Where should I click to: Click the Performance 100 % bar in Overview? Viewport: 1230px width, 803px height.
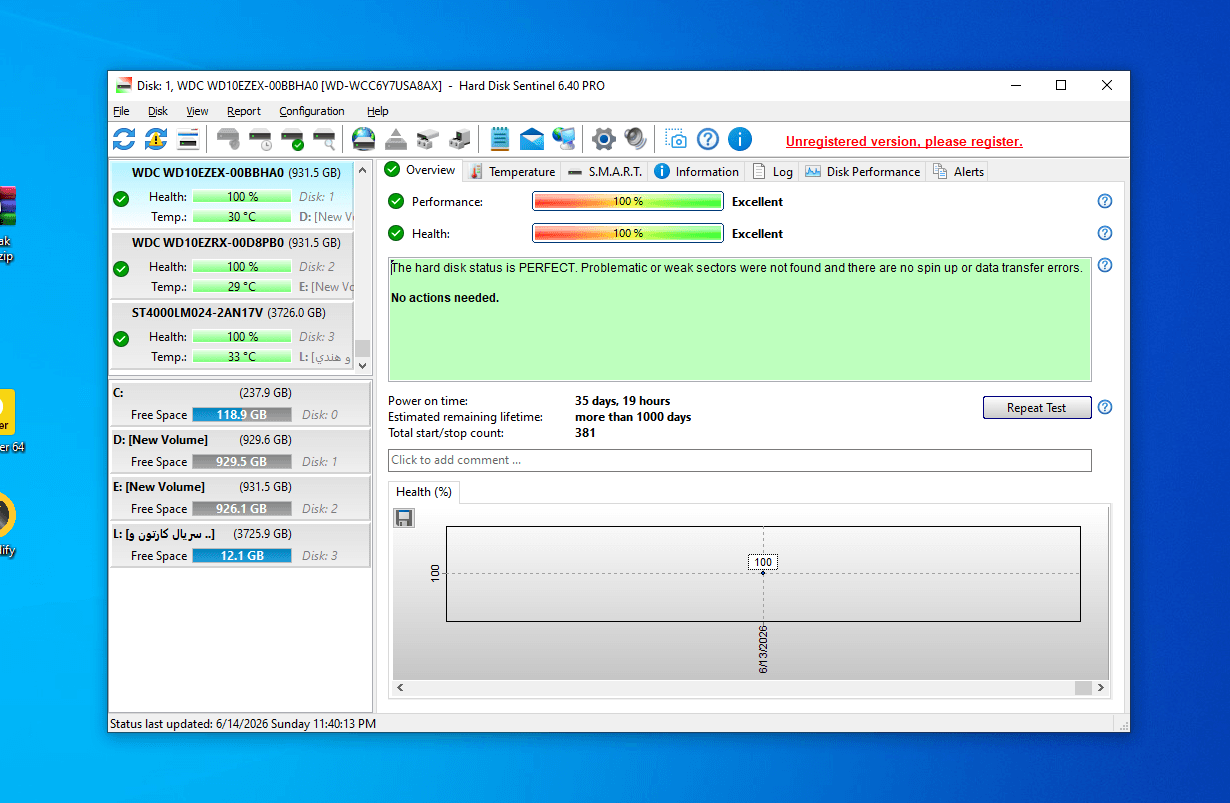coord(628,201)
